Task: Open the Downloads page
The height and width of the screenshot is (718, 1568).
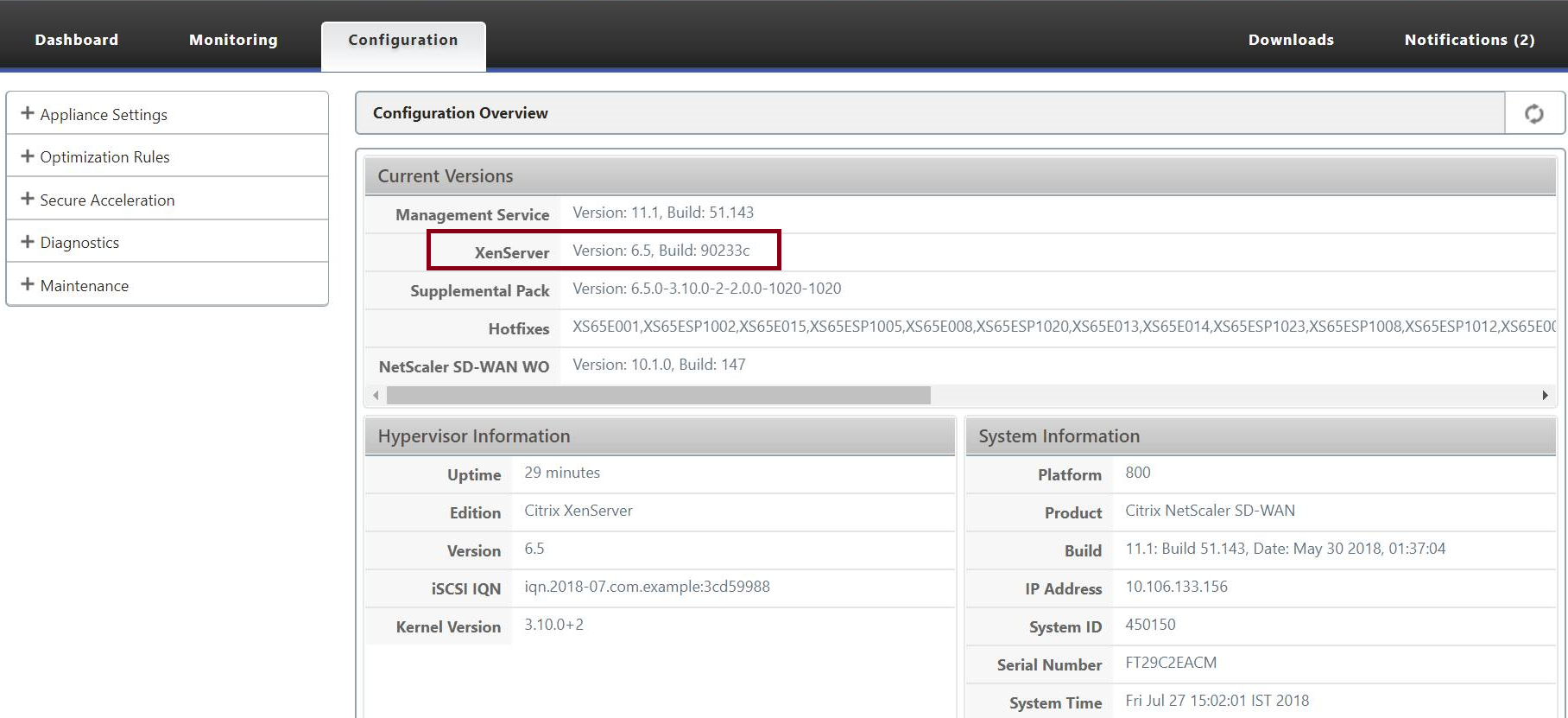Action: (1291, 40)
